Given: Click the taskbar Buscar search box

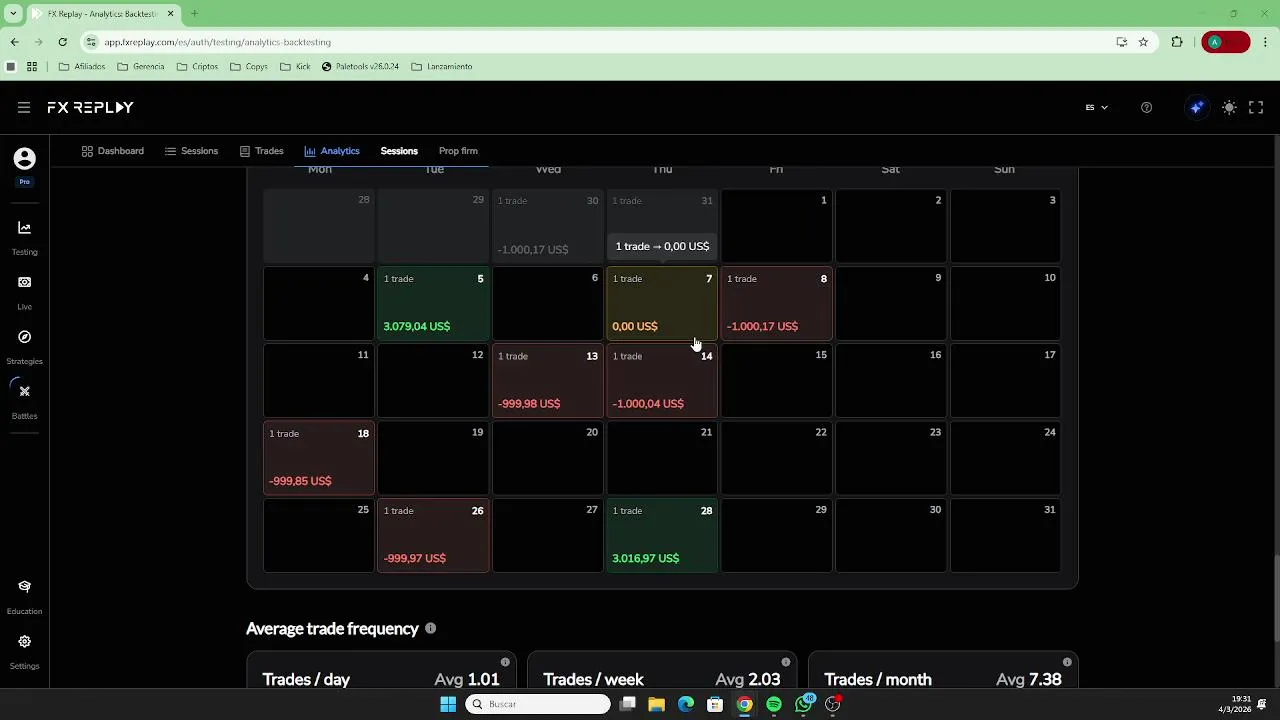Looking at the screenshot, I should [538, 704].
